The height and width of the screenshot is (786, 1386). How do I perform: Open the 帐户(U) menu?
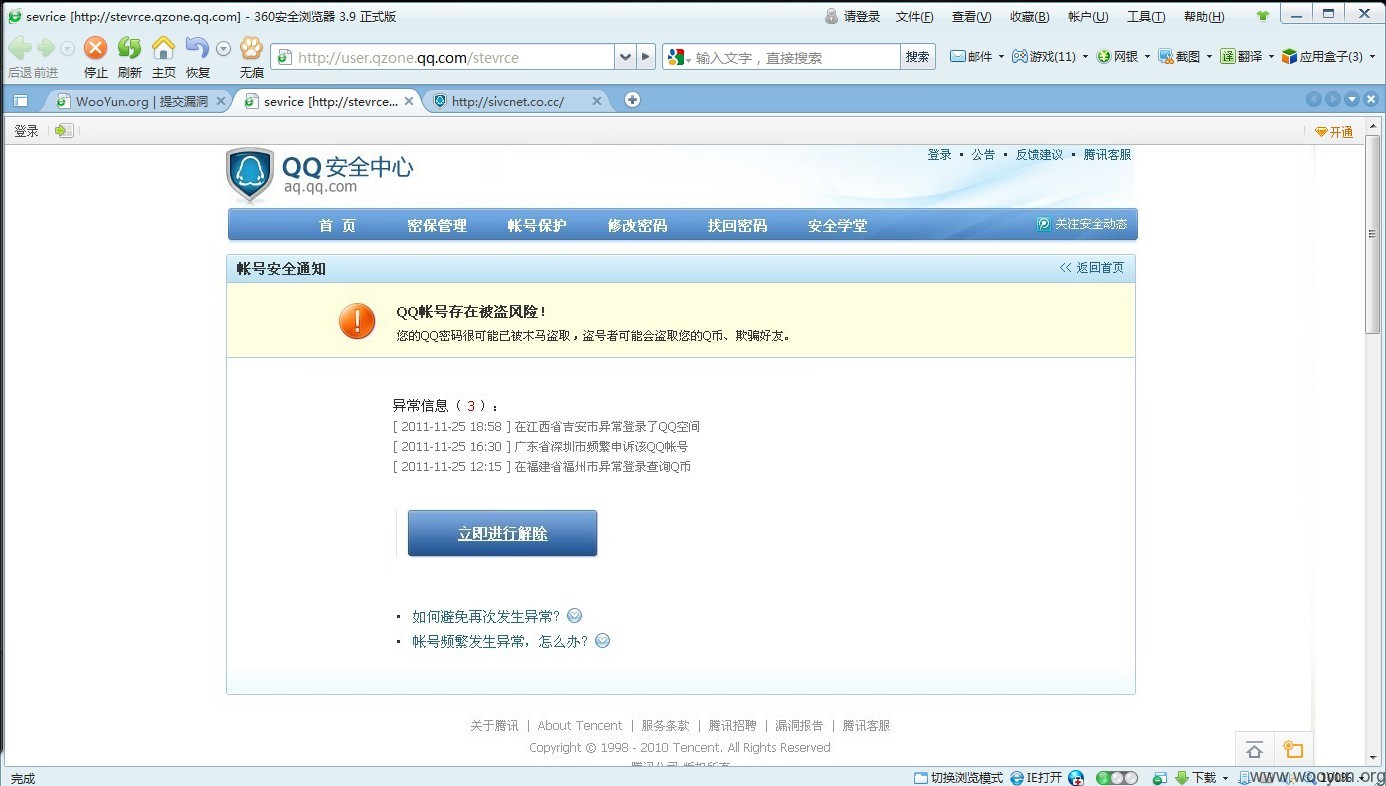(1088, 16)
